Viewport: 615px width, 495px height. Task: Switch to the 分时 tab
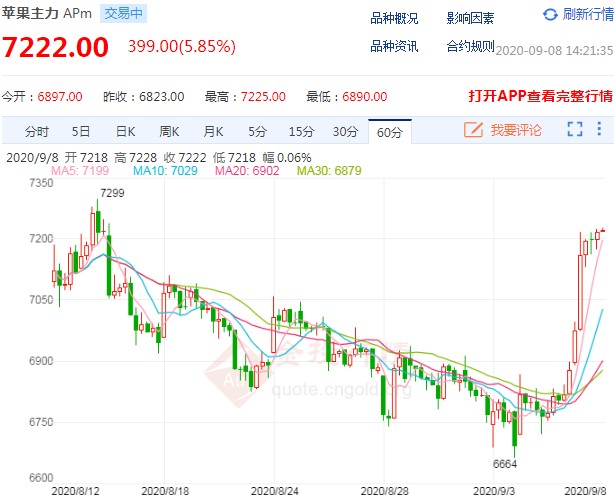point(37,131)
